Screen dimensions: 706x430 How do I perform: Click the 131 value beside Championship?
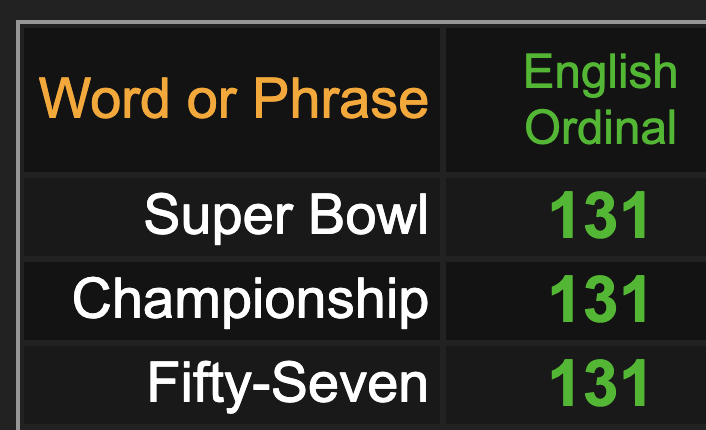click(599, 299)
